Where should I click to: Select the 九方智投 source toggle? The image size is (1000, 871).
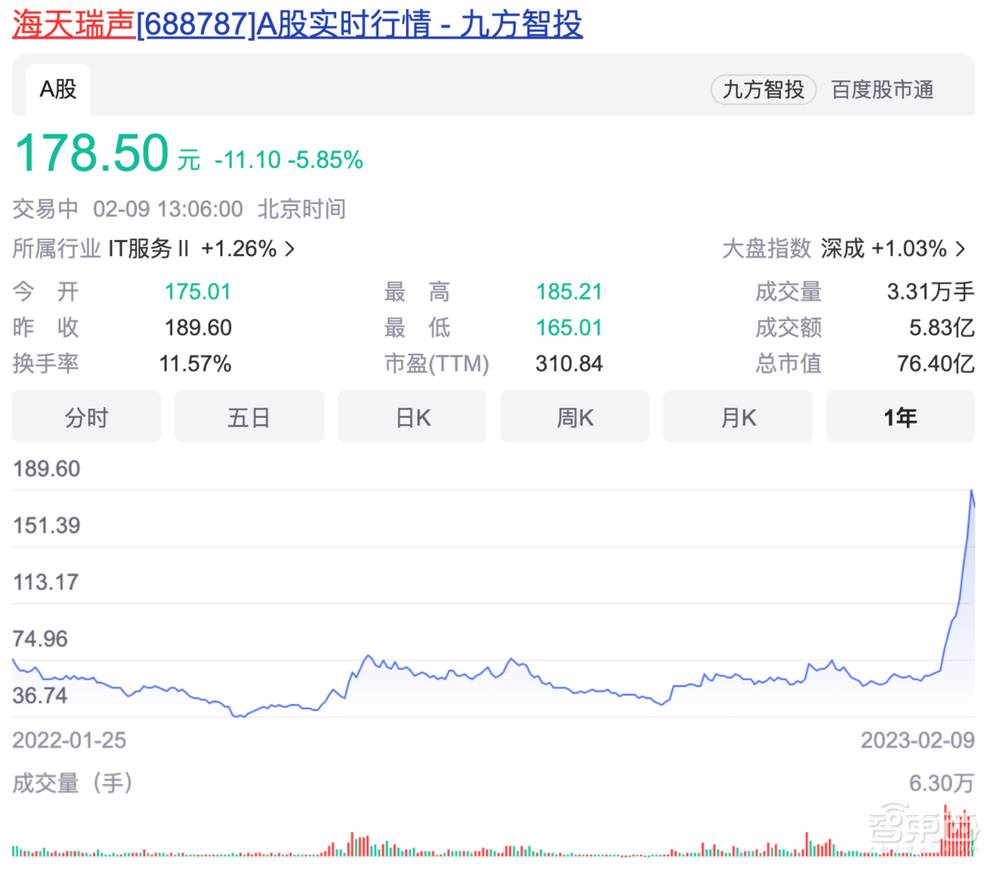763,90
